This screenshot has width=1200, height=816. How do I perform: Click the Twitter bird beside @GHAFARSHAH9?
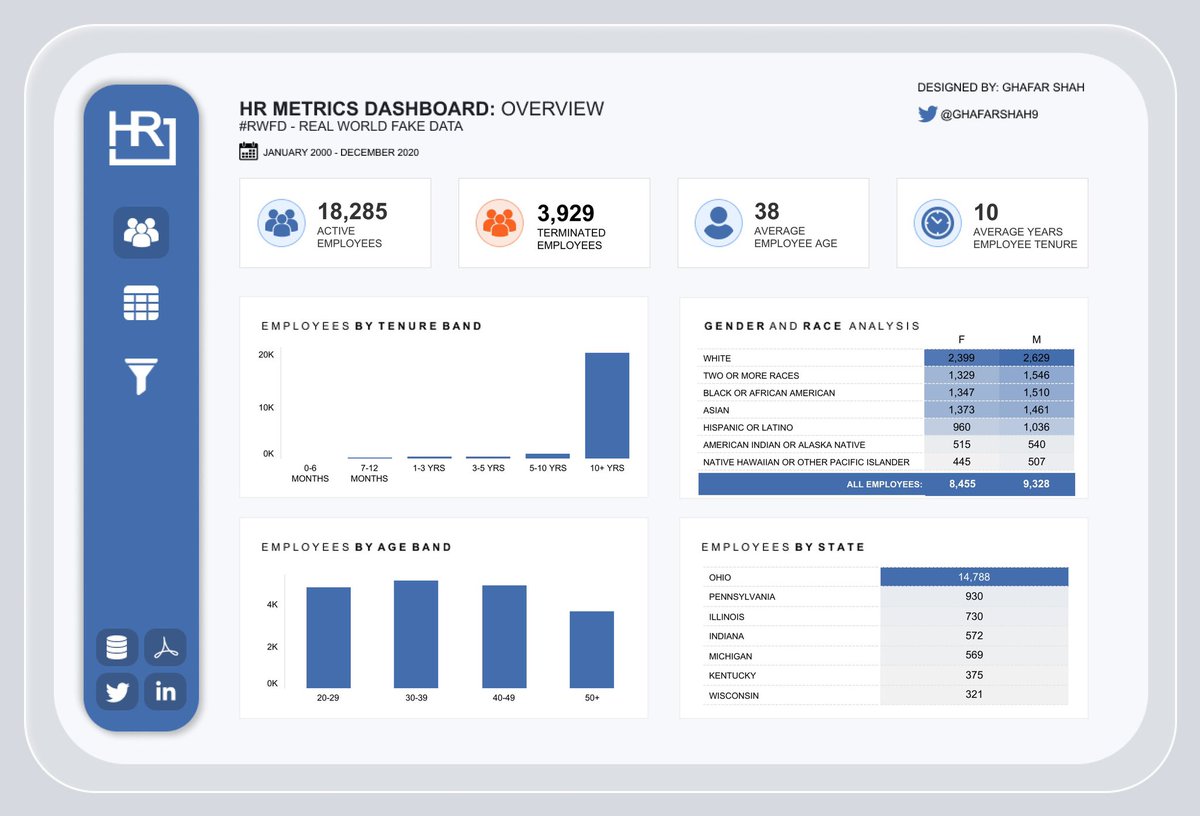click(928, 114)
